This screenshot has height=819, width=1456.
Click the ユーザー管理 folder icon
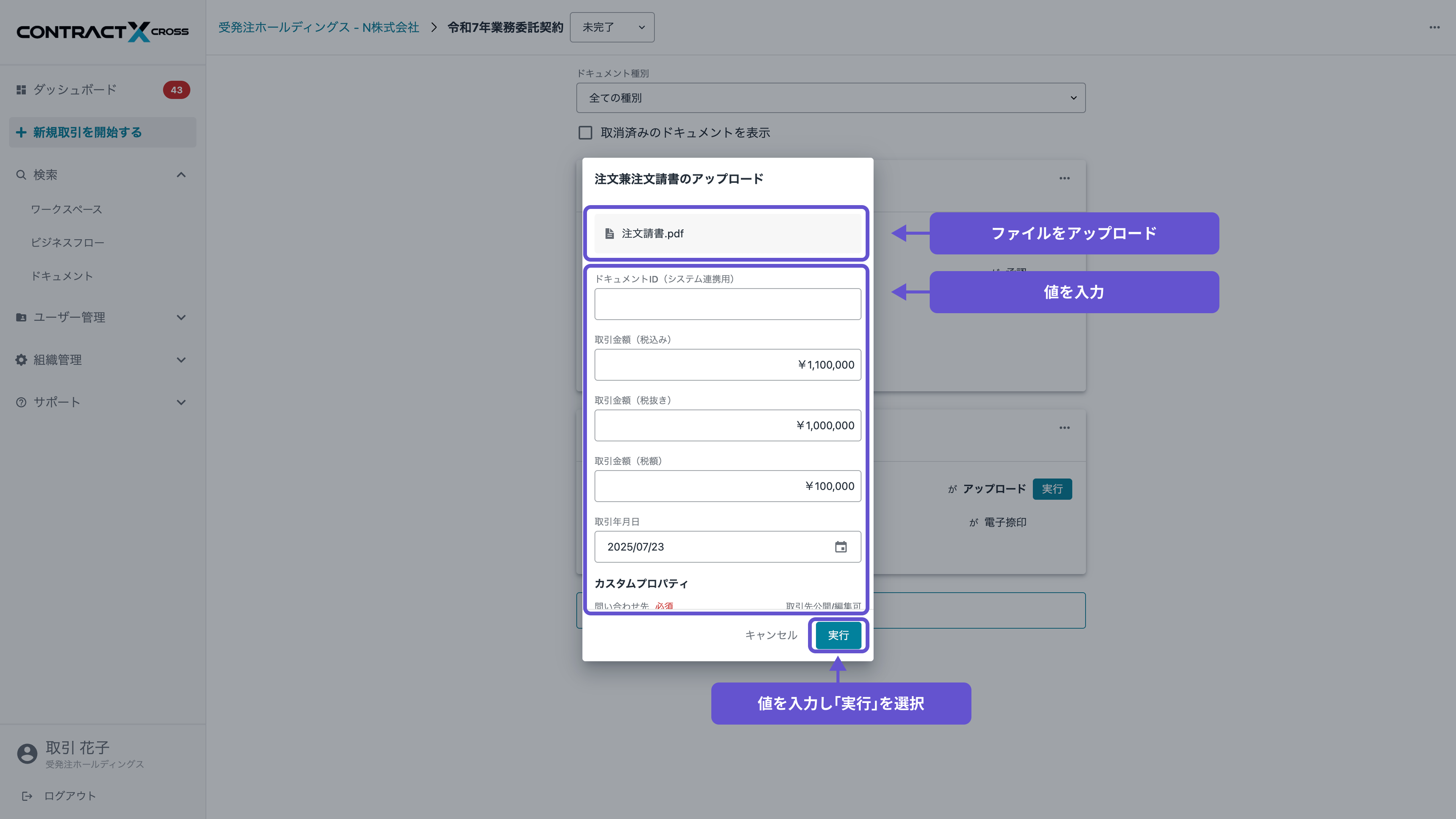pyautogui.click(x=21, y=317)
